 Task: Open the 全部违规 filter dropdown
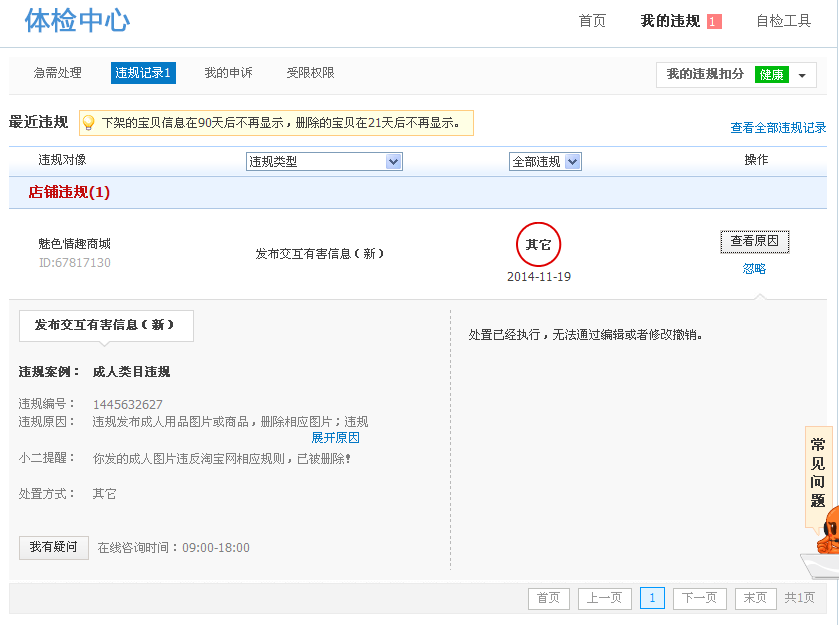546,161
